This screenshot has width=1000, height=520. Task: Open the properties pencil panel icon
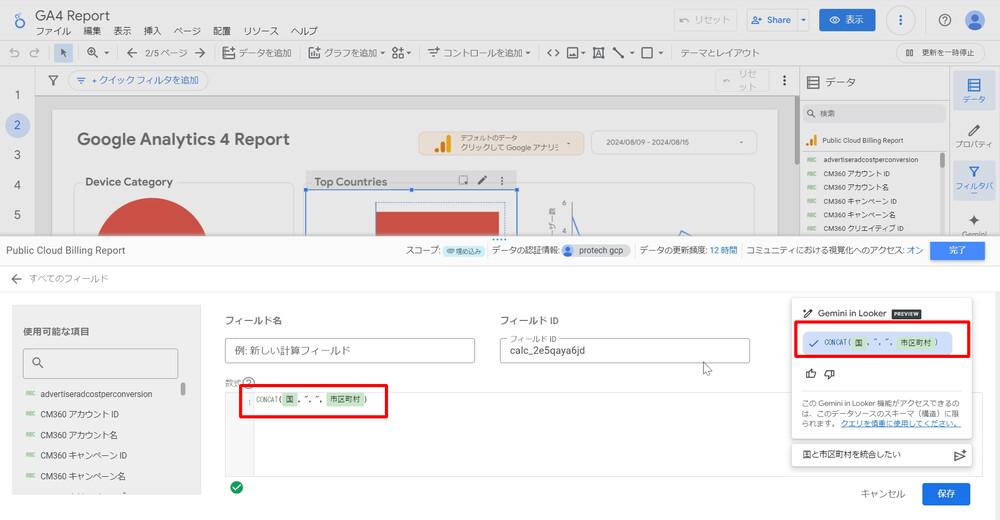973,137
